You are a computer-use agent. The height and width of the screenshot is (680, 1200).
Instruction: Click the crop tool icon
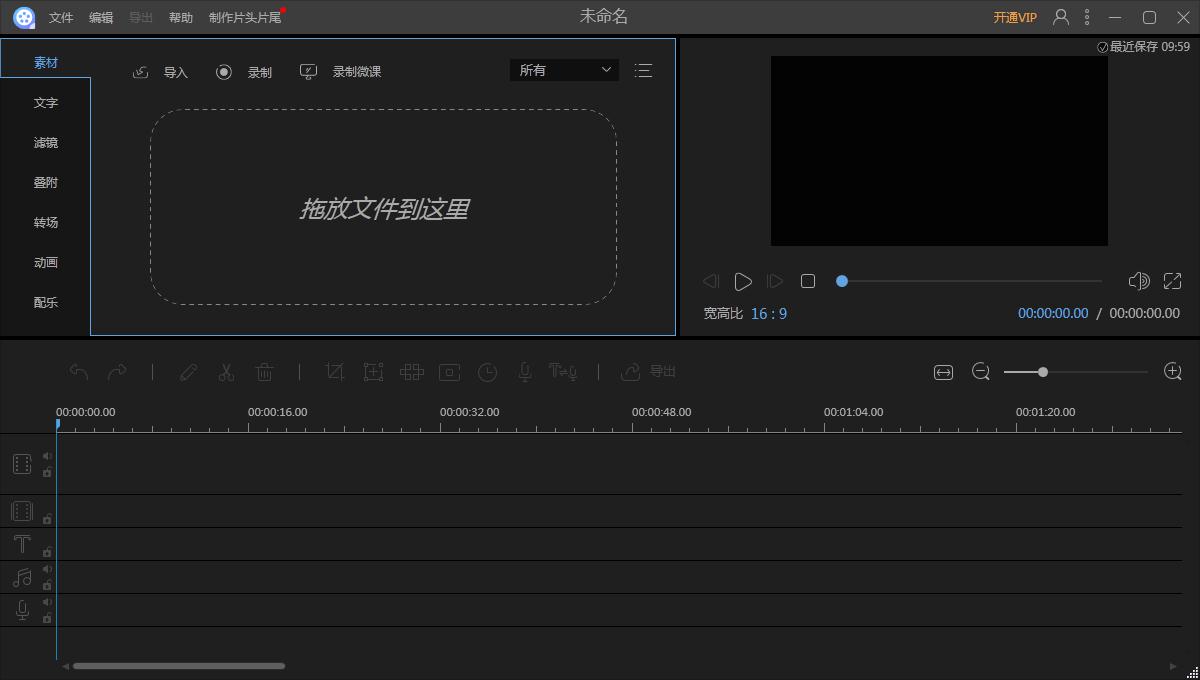[x=335, y=371]
